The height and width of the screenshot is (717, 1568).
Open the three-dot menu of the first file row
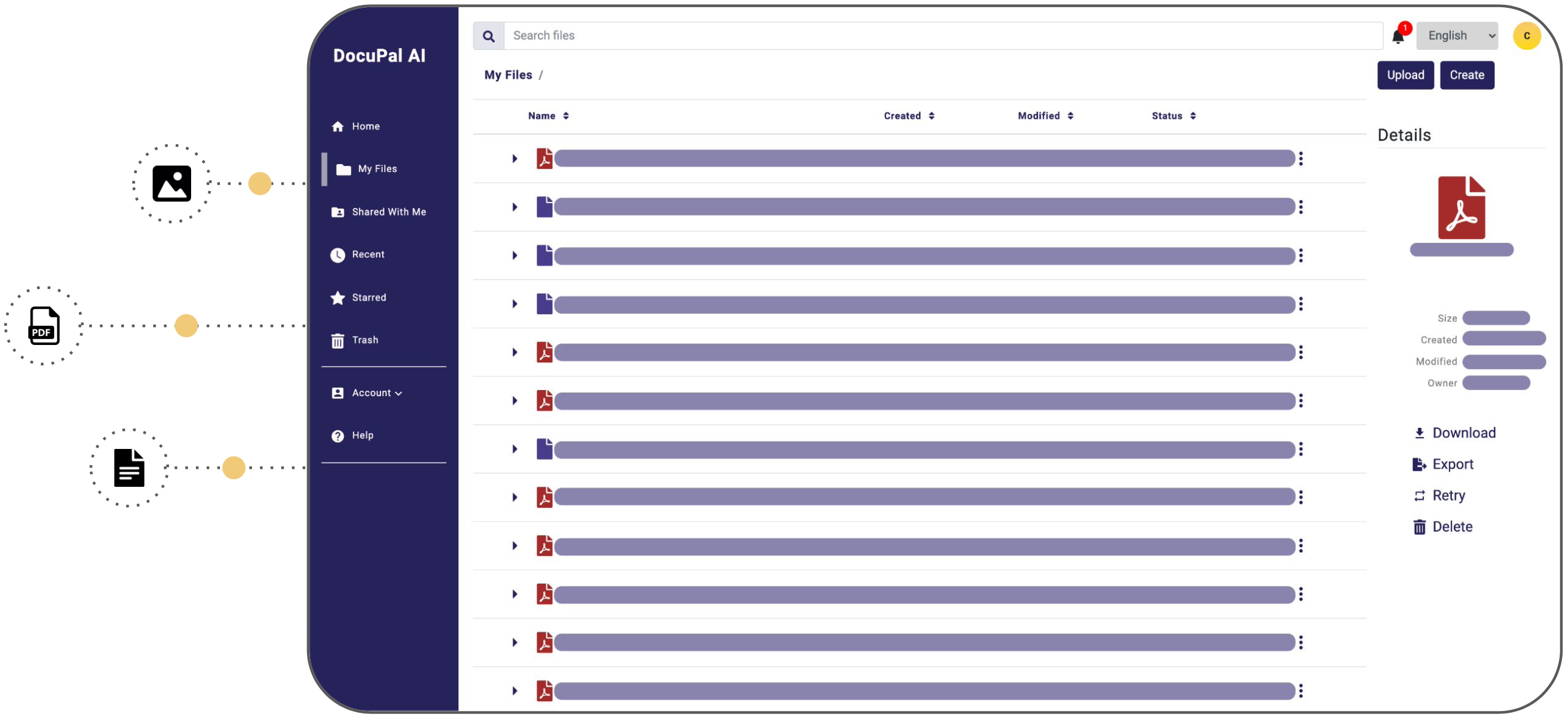point(1301,158)
